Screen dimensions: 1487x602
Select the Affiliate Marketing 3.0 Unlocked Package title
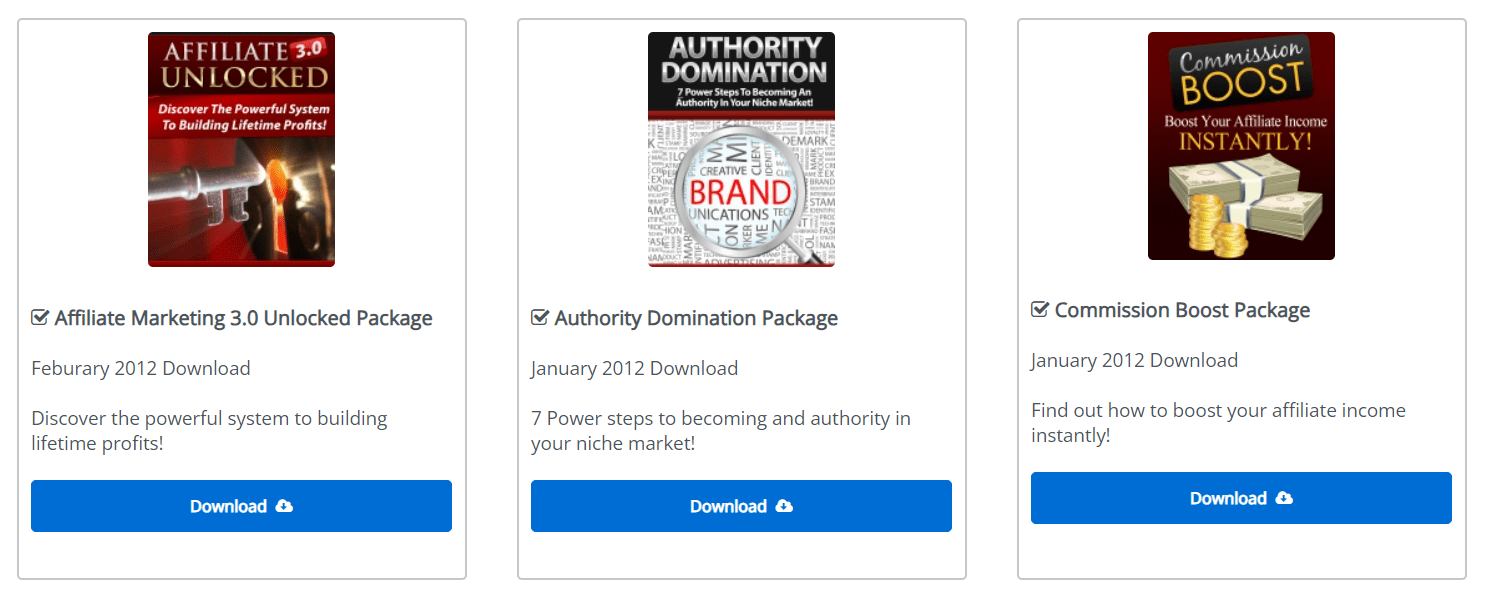tap(243, 318)
